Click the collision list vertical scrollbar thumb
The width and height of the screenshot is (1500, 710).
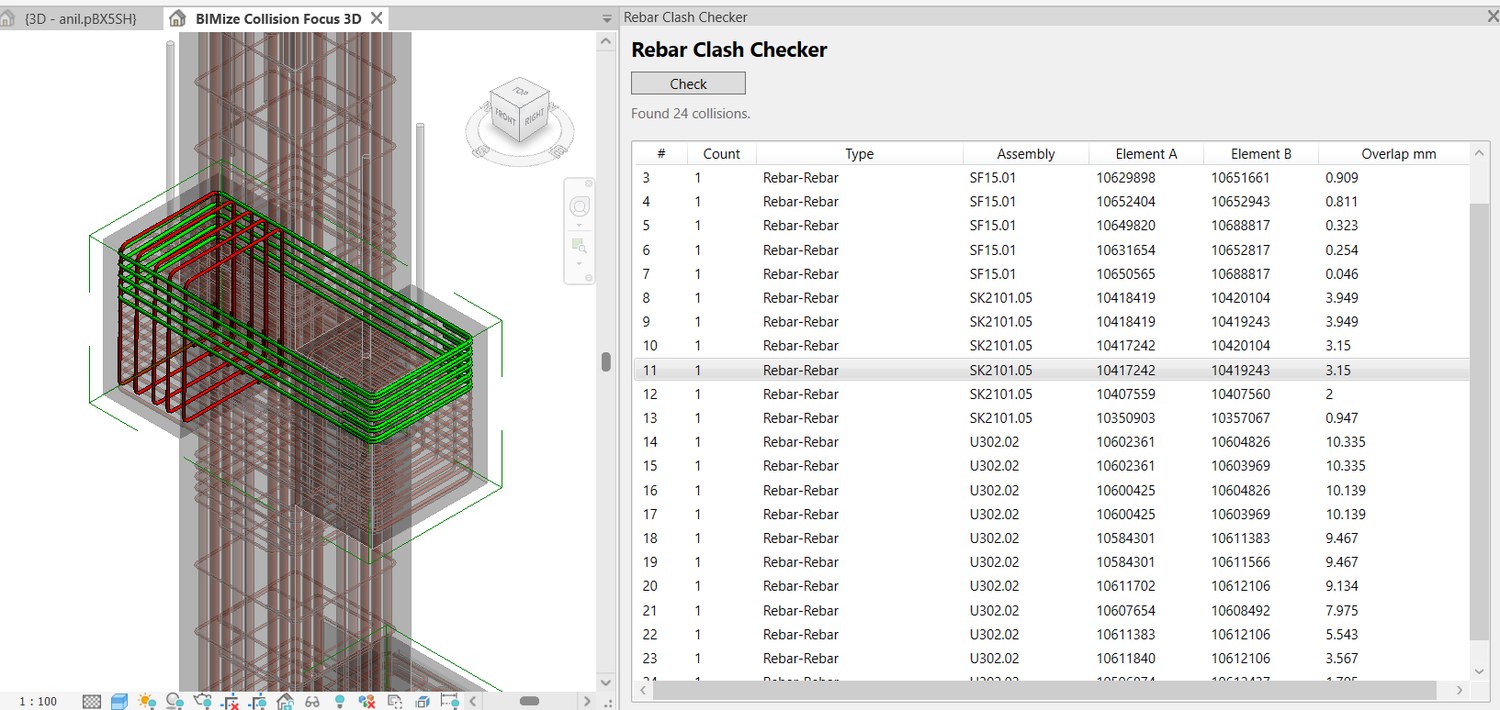click(1480, 422)
